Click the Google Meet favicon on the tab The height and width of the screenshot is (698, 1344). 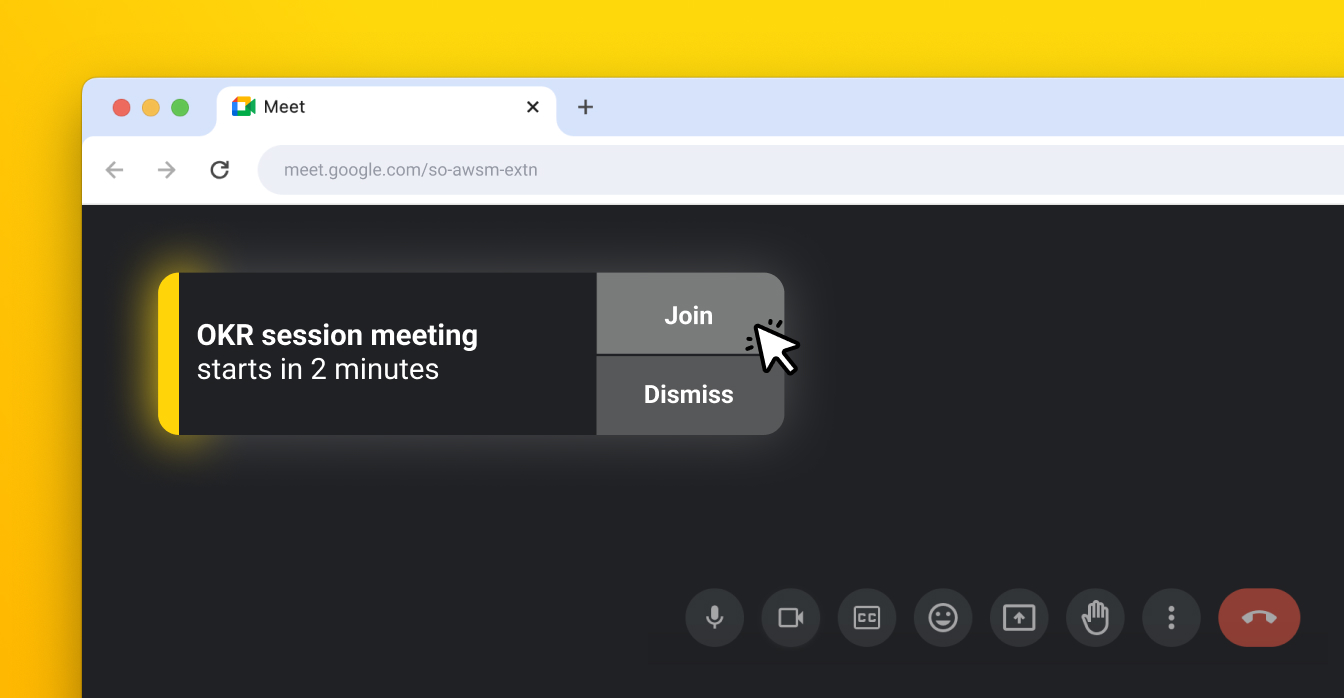pyautogui.click(x=243, y=106)
